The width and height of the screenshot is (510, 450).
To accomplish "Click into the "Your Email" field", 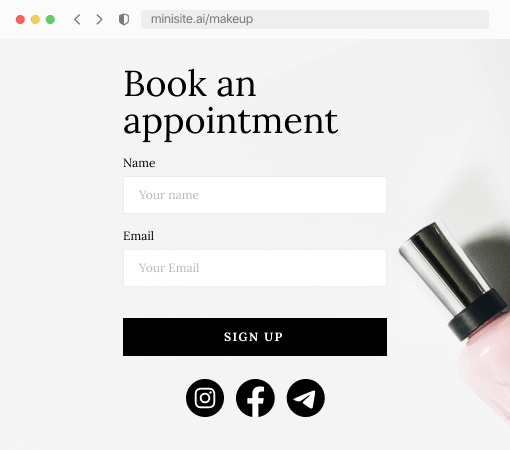I will pos(255,268).
